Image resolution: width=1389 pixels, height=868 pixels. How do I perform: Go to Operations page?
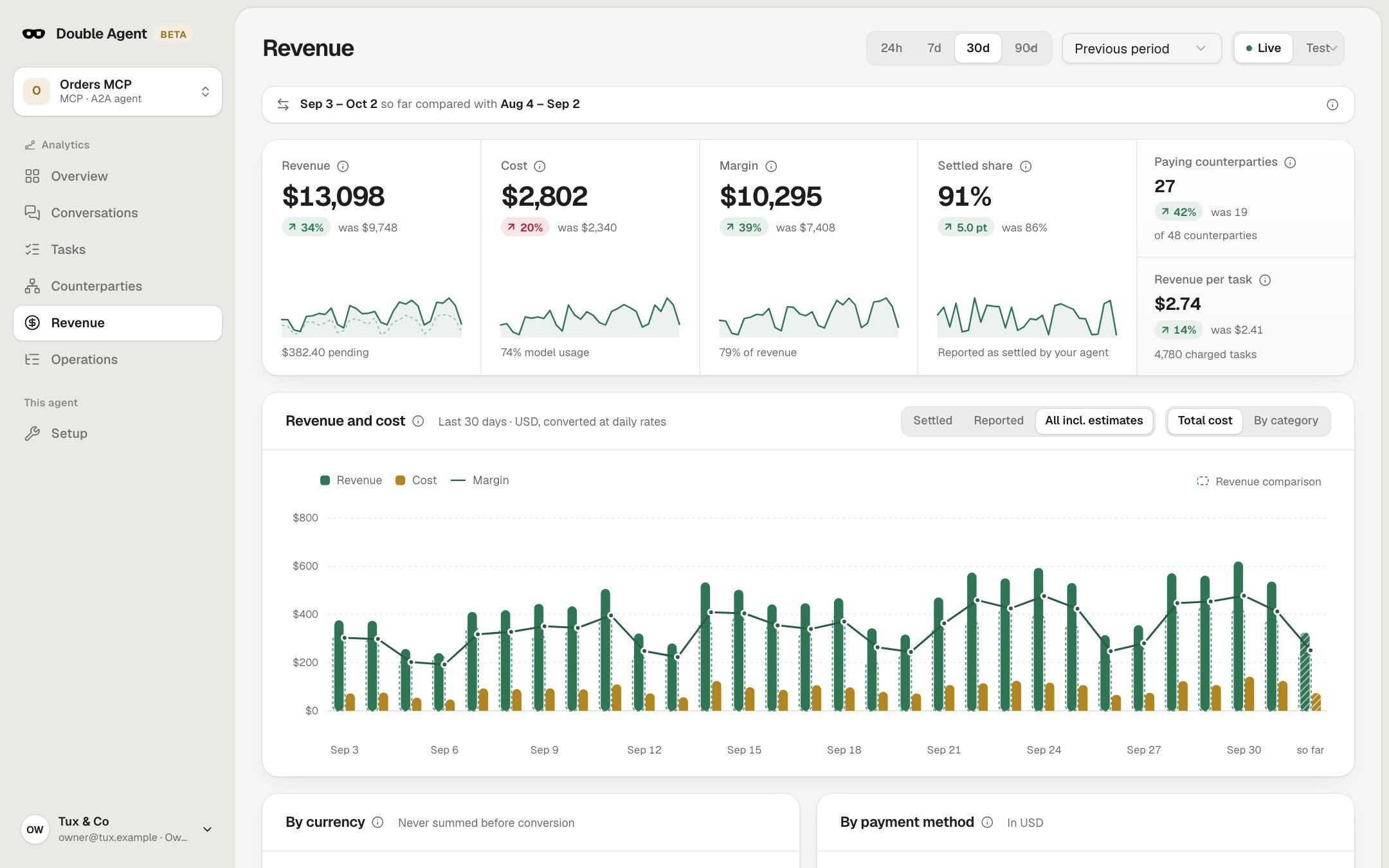click(x=118, y=359)
